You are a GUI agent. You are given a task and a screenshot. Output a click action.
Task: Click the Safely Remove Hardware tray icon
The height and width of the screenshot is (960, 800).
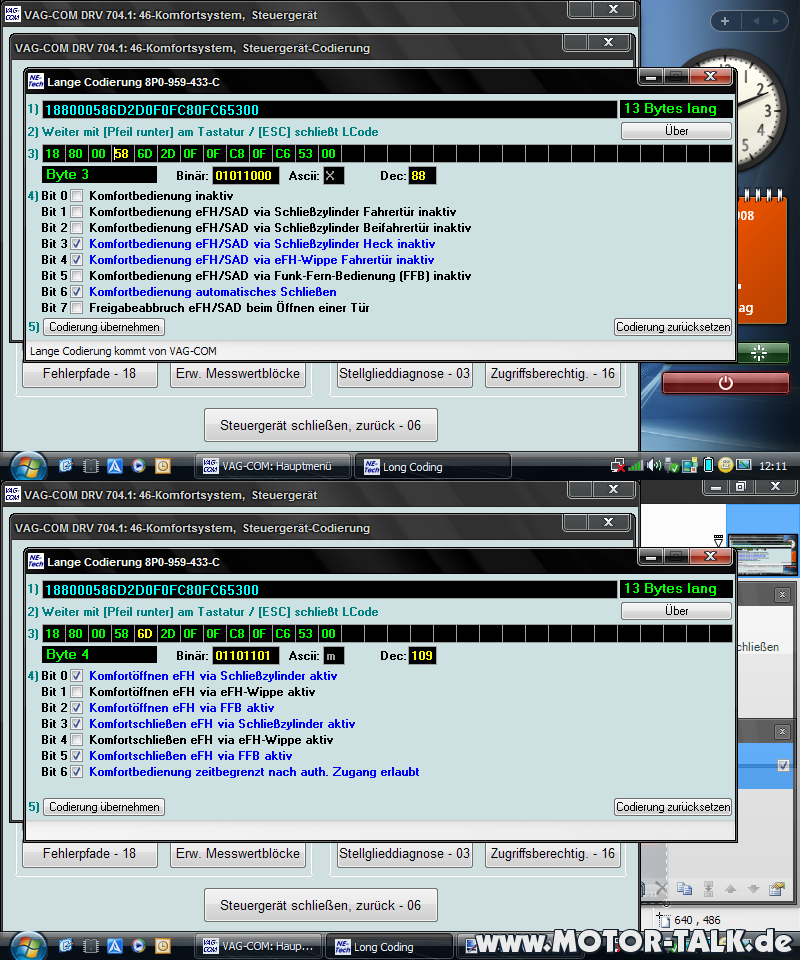(671, 466)
